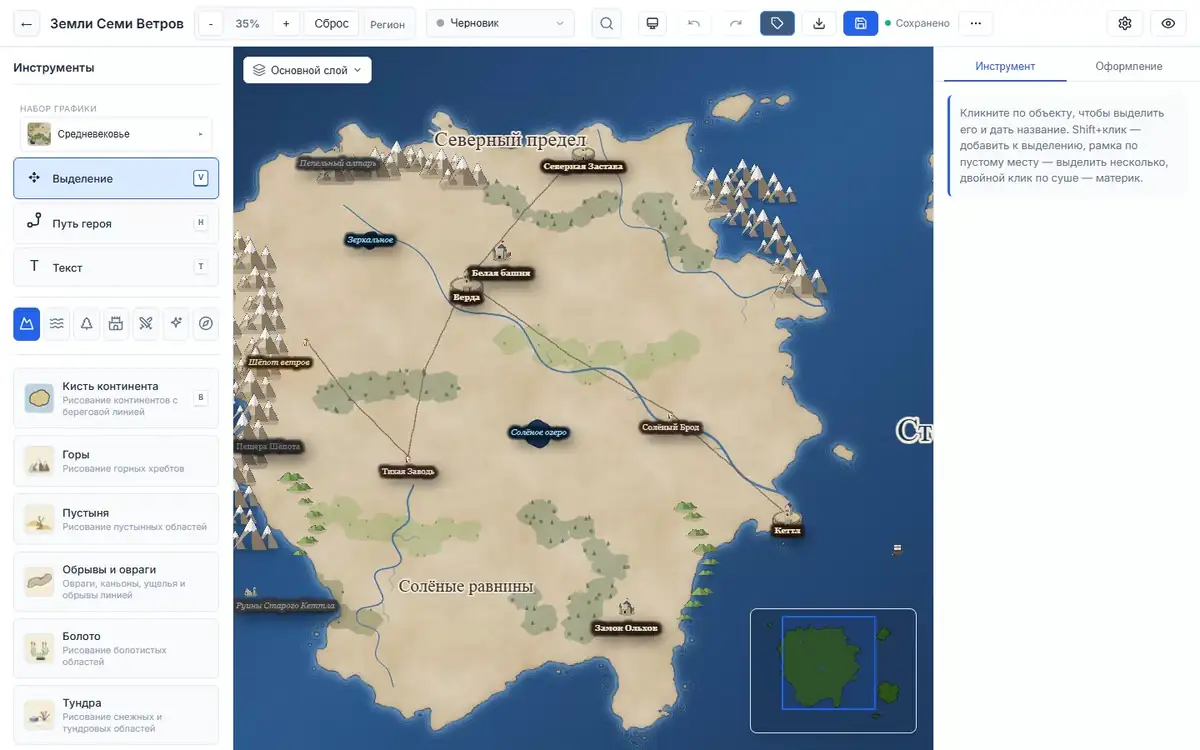Select the crossed swords category icon
This screenshot has width=1200, height=750.
pyautogui.click(x=146, y=323)
